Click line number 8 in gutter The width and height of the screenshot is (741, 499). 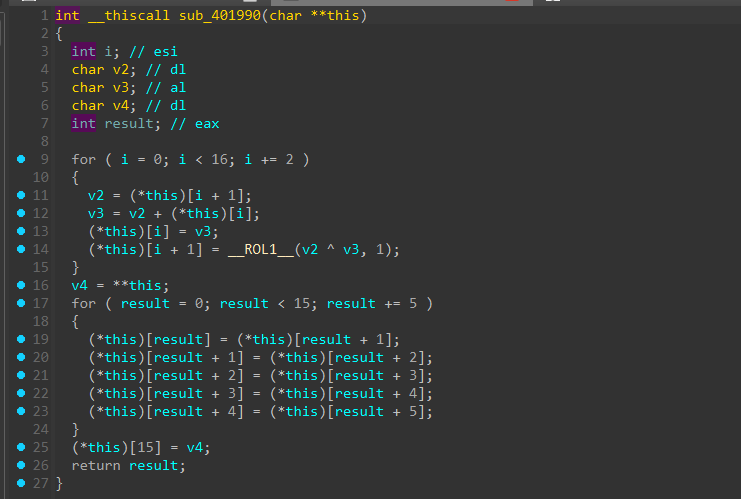tap(44, 141)
